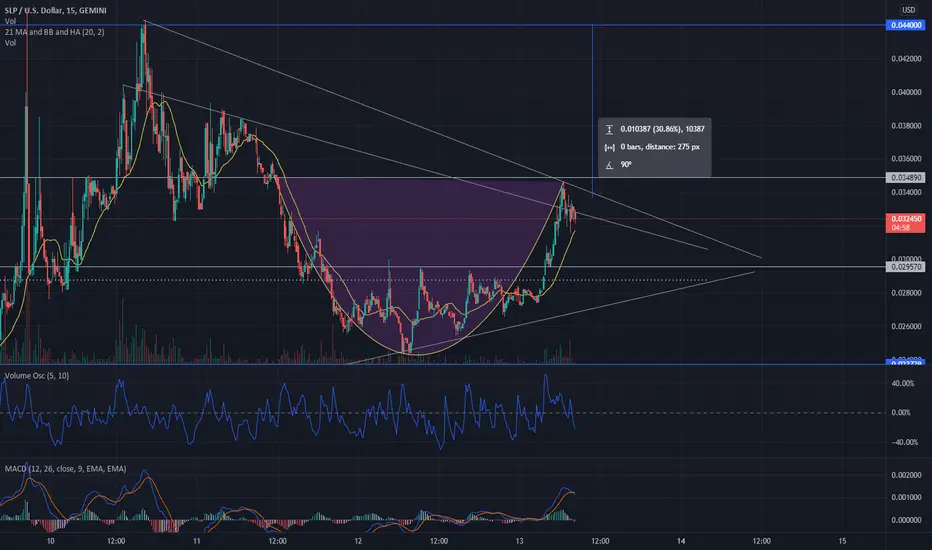The width and height of the screenshot is (932, 550).
Task: Select the 0.044000 blue price label
Action: [906, 25]
